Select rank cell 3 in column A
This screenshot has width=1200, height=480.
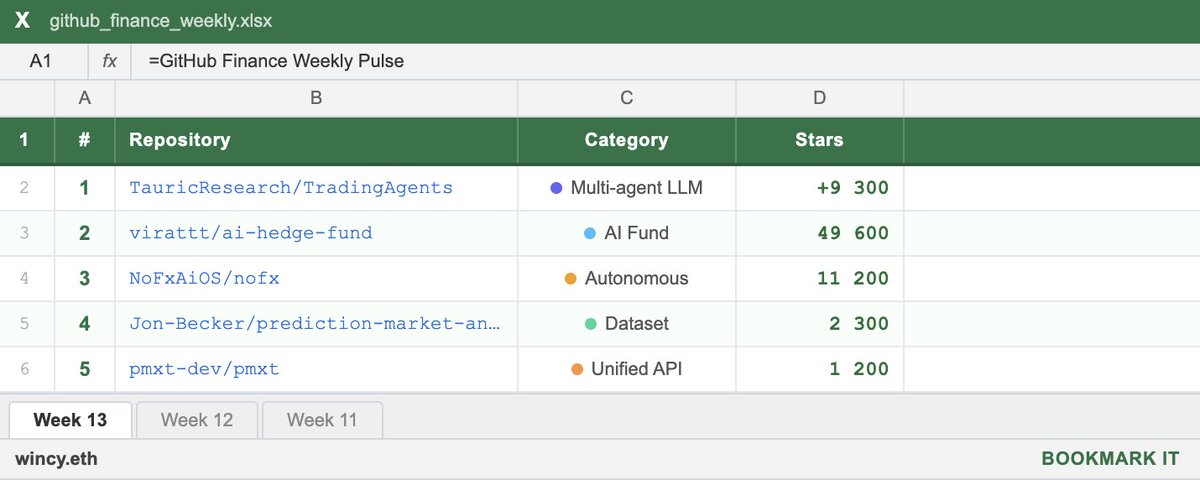(x=85, y=278)
